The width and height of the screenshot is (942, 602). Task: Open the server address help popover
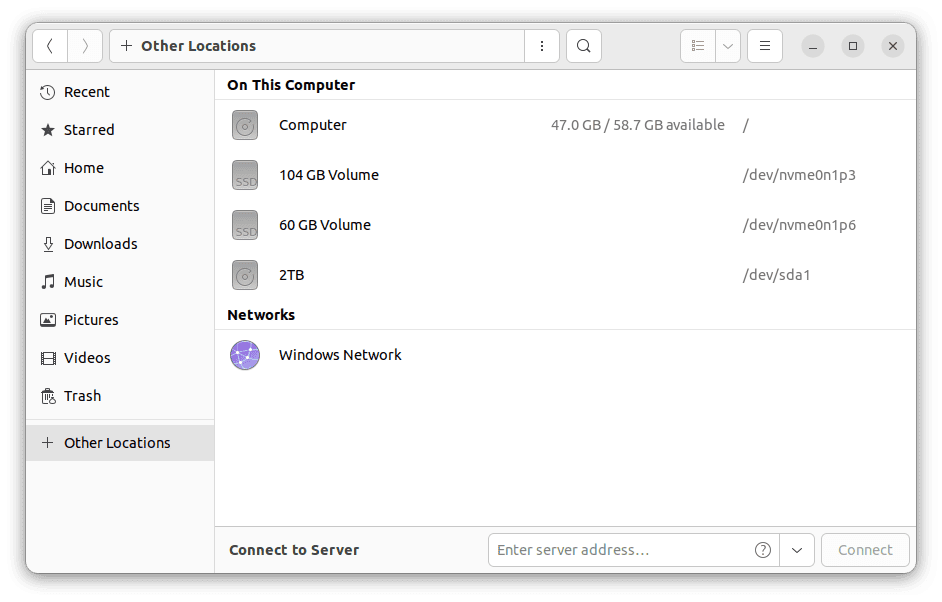coord(762,550)
